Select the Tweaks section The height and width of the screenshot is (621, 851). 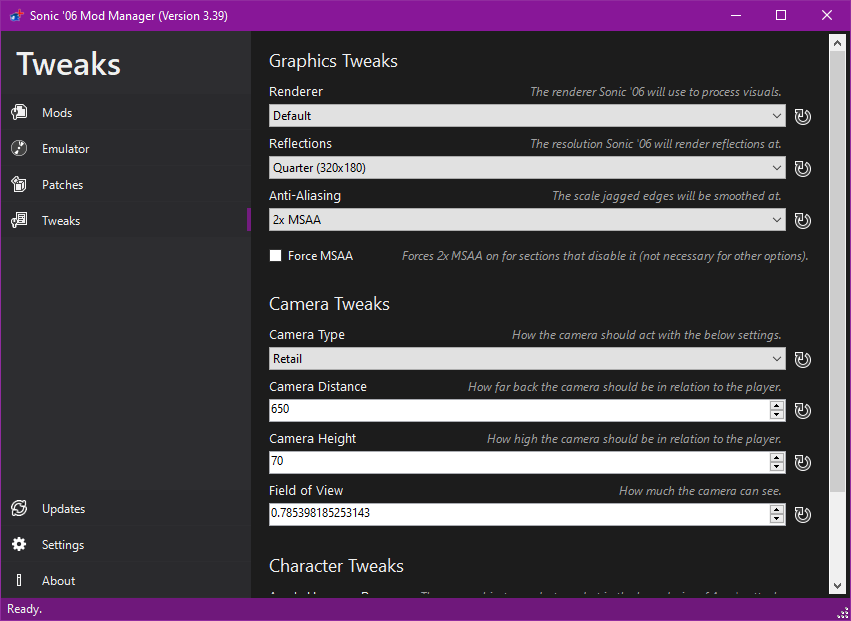(x=125, y=220)
